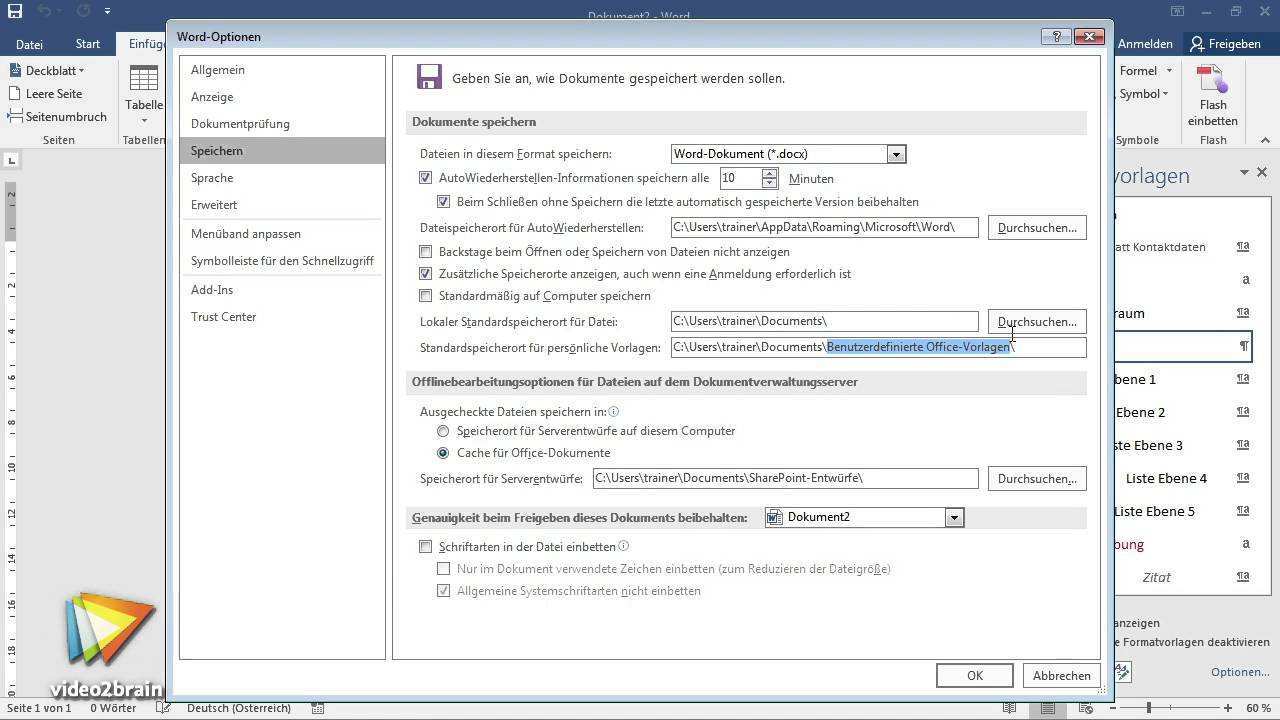This screenshot has height=720, width=1280.
Task: Click the help question mark in Word-Optionen
Action: (x=1056, y=36)
